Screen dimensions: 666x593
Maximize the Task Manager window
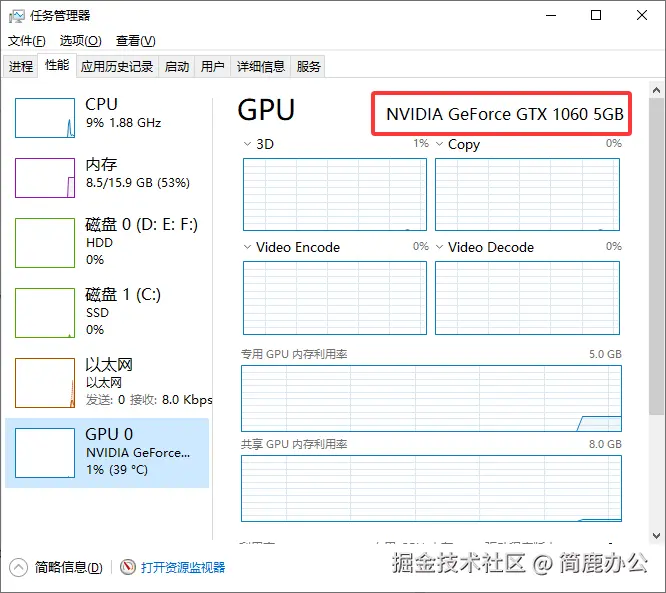(x=596, y=15)
